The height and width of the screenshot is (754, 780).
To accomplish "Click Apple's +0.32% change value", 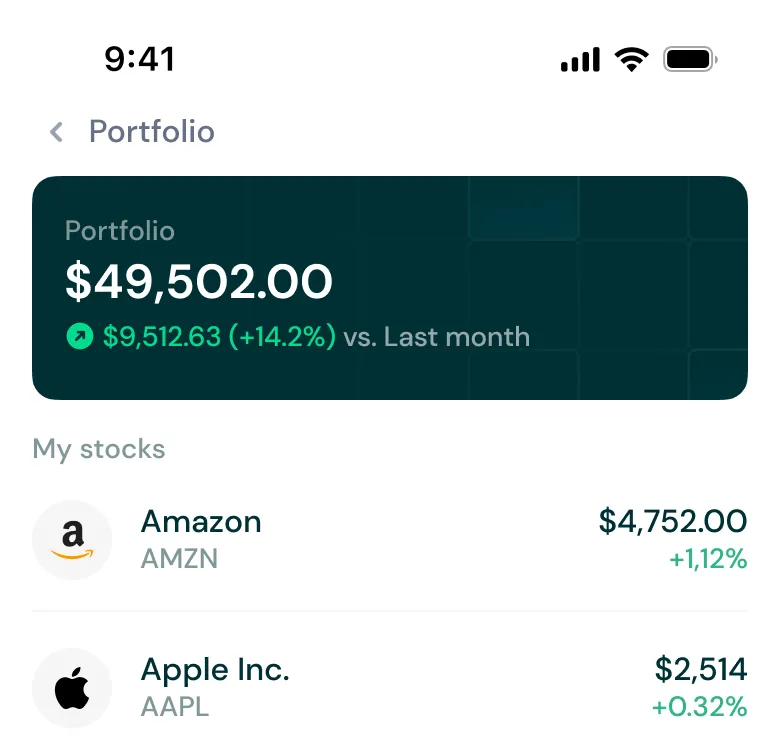I will (x=699, y=707).
